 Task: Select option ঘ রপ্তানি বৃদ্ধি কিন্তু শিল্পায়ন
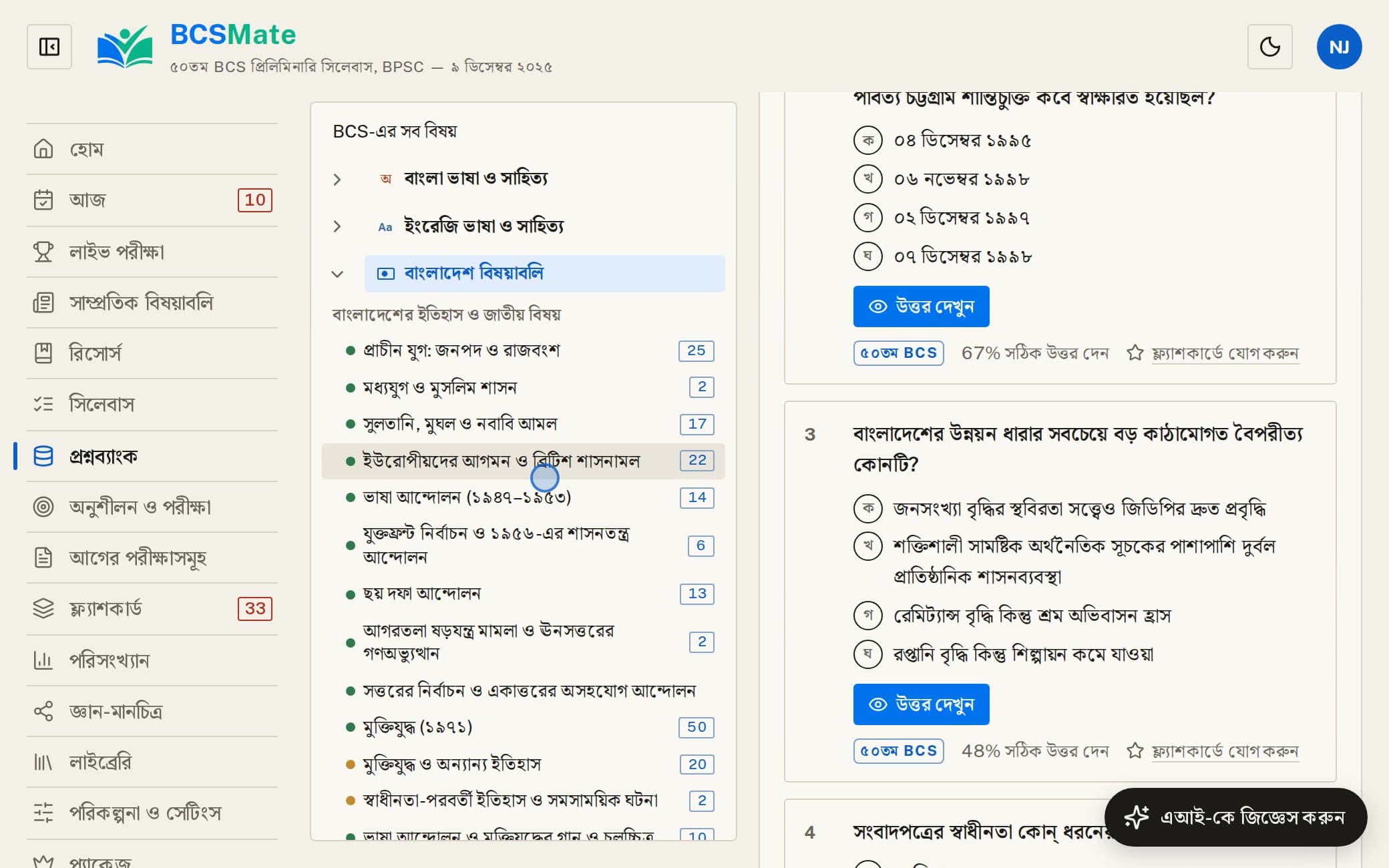coord(1003,654)
